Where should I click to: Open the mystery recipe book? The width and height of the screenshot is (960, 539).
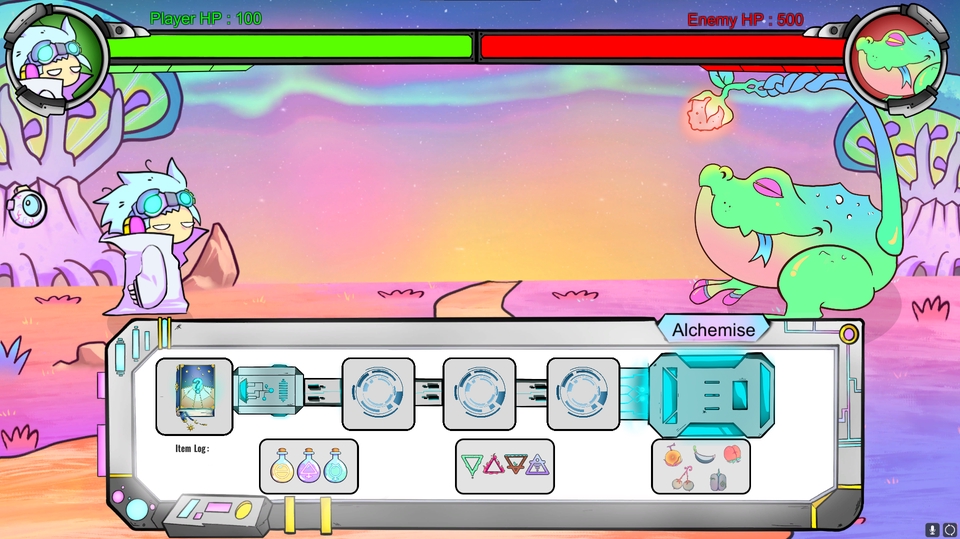pyautogui.click(x=194, y=397)
